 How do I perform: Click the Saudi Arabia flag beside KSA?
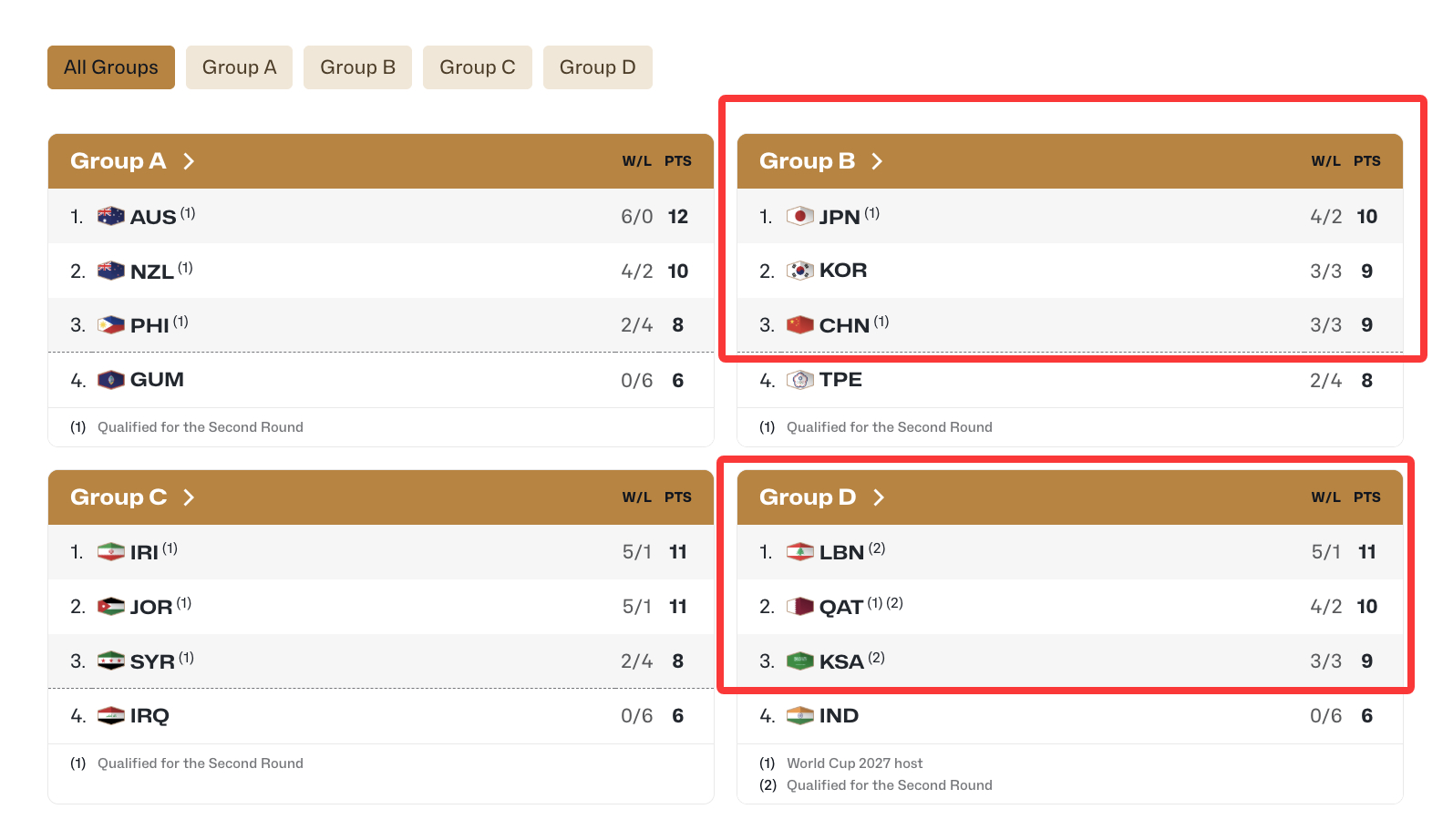[799, 661]
